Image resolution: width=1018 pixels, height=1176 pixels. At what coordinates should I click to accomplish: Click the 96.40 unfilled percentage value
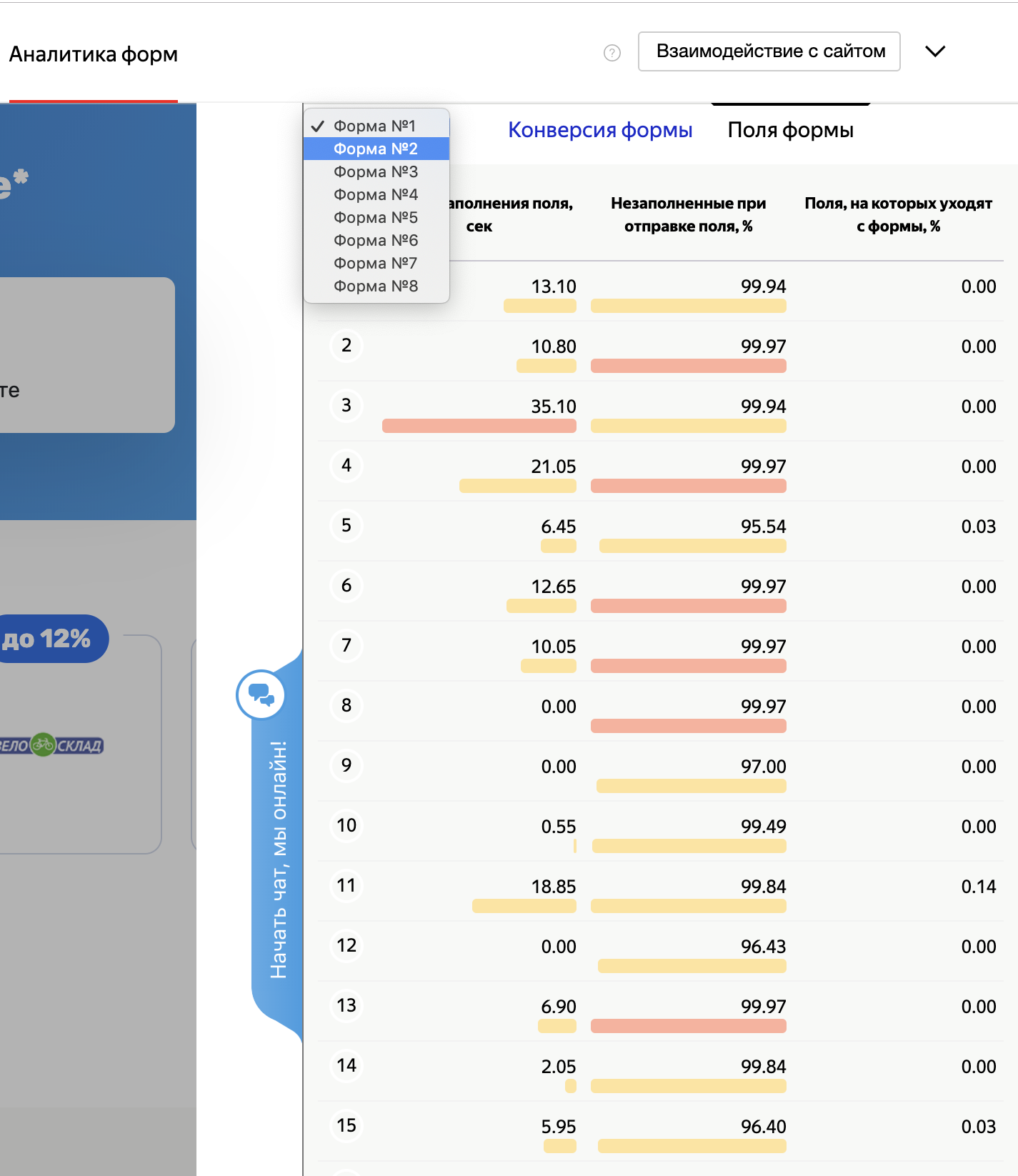764,1127
